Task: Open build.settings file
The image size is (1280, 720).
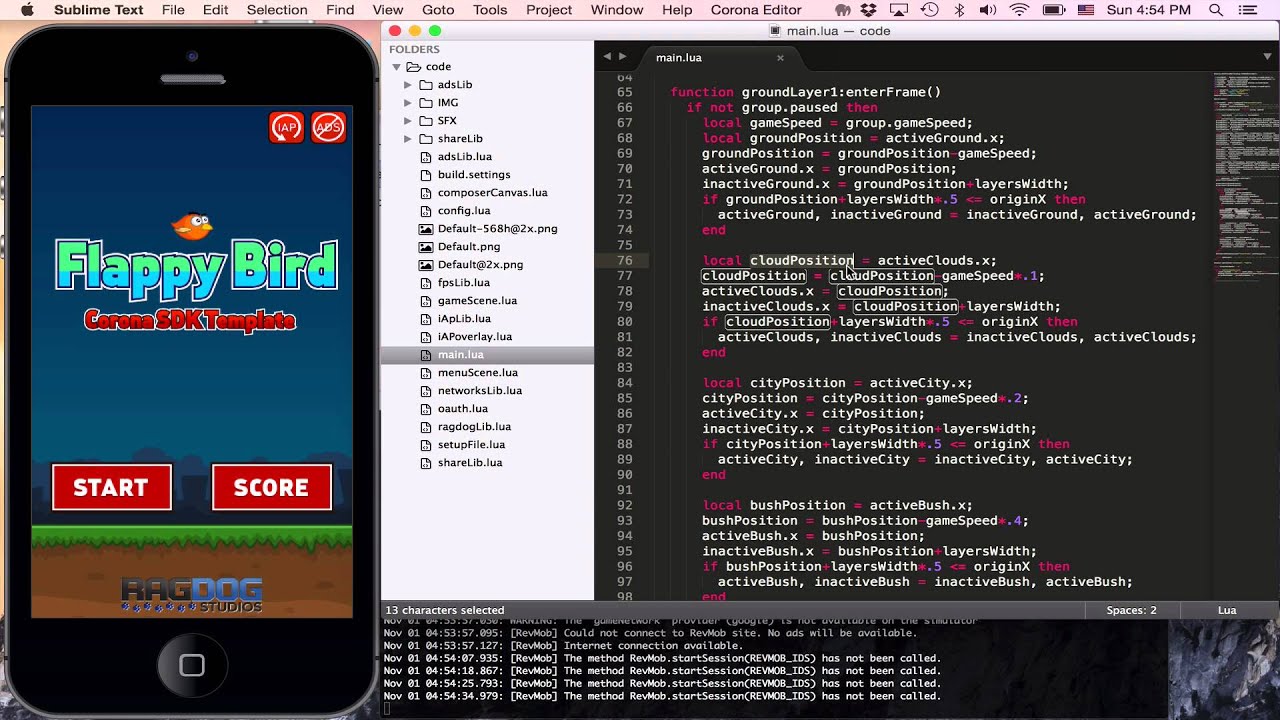Action: (474, 174)
